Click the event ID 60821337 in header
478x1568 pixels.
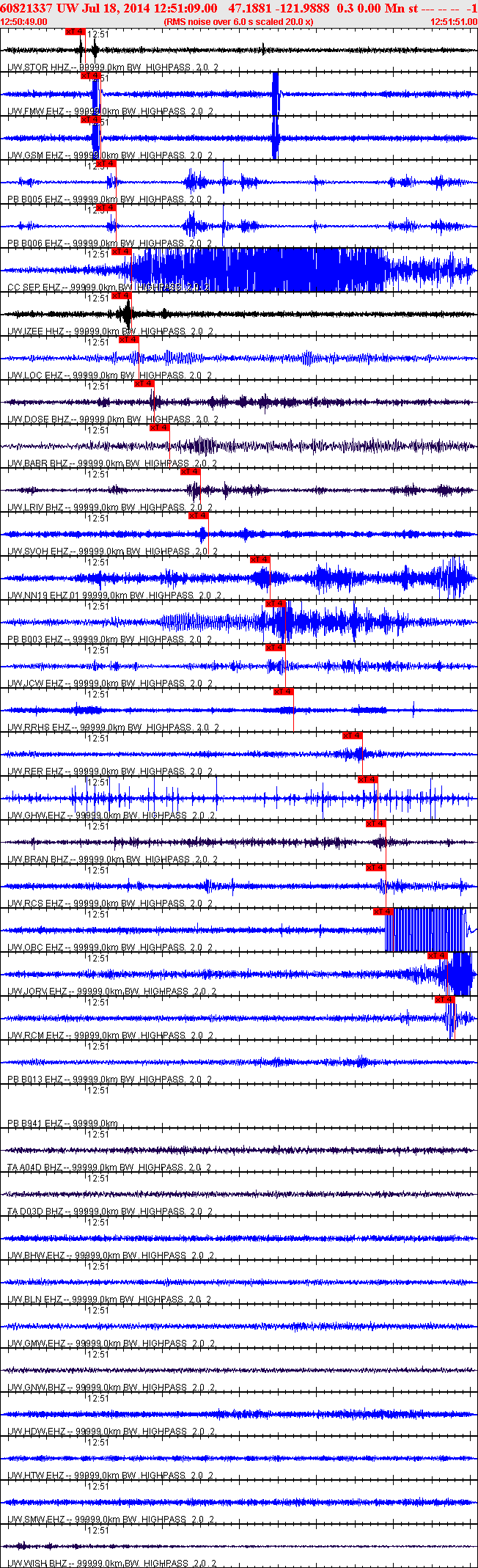[x=26, y=8]
